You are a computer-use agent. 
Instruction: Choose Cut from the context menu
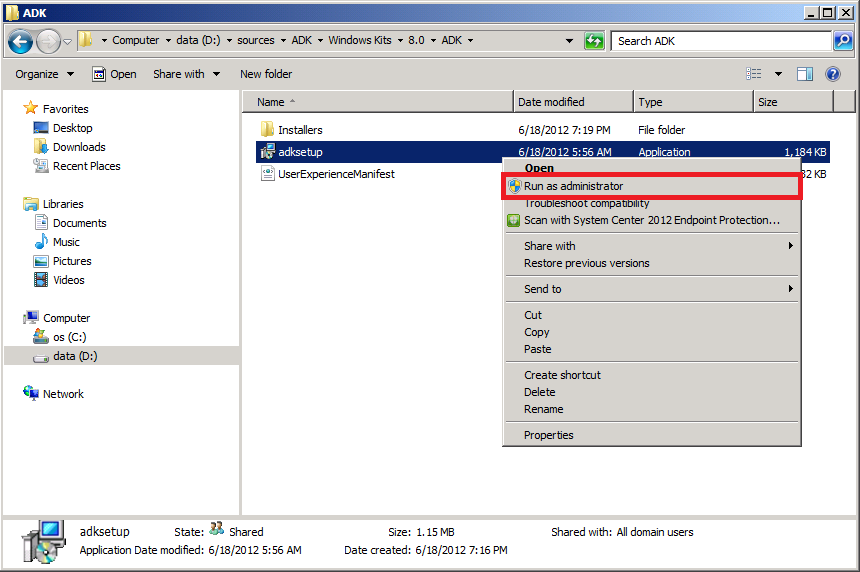tap(652, 315)
